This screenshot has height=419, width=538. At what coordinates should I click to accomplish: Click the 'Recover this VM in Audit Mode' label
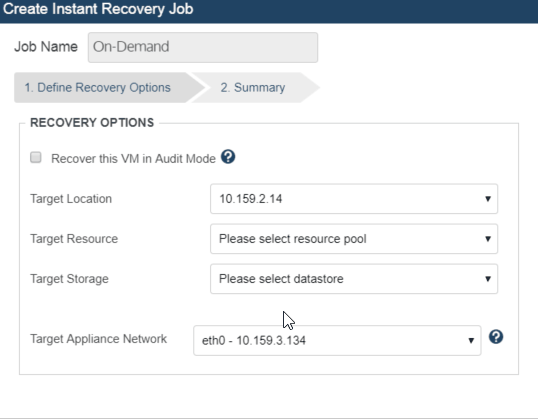pos(133,159)
